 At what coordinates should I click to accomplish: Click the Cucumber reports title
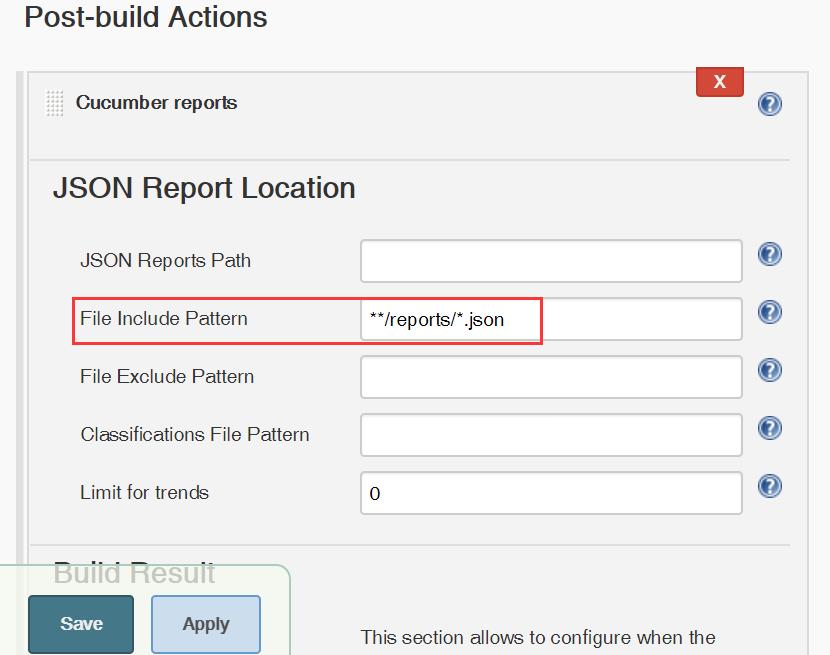(156, 103)
